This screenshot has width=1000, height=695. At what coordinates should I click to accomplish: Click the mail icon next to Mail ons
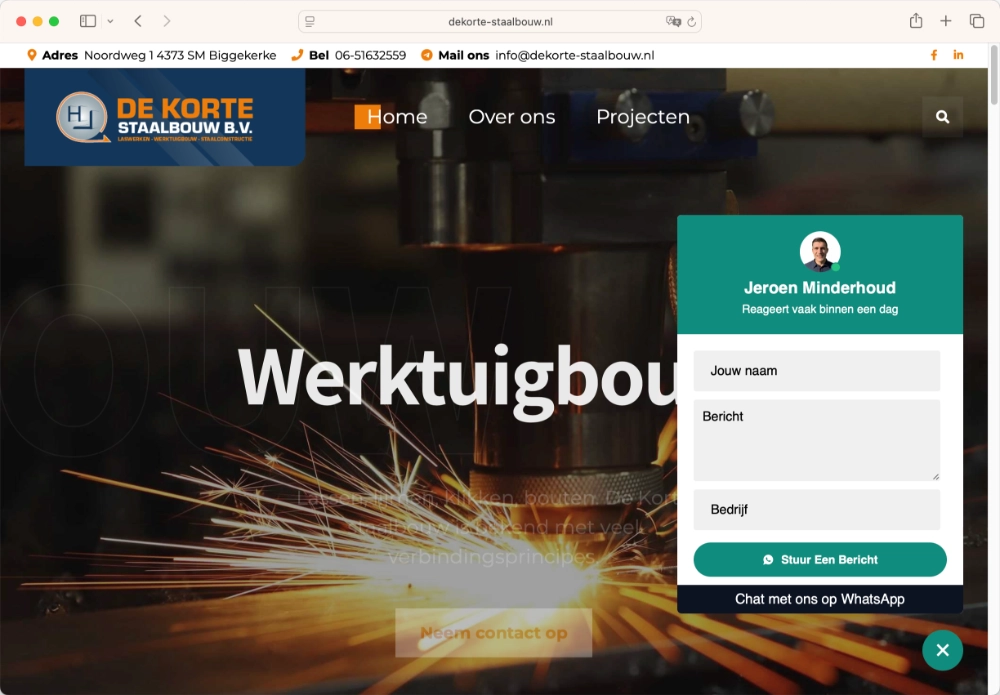(x=425, y=55)
